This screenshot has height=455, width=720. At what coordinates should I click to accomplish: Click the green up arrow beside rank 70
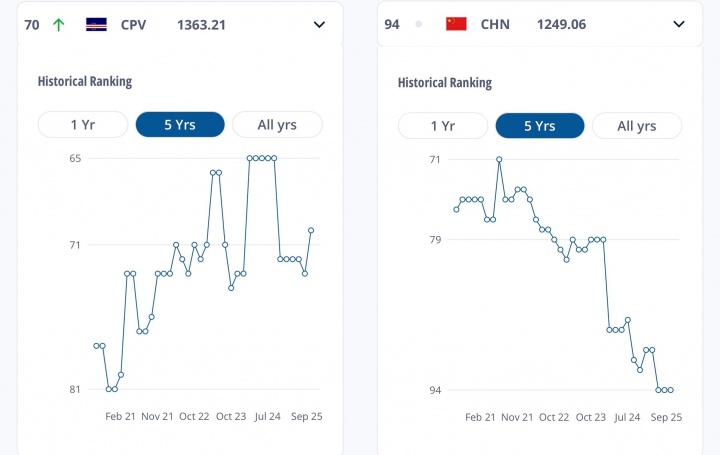pos(58,24)
